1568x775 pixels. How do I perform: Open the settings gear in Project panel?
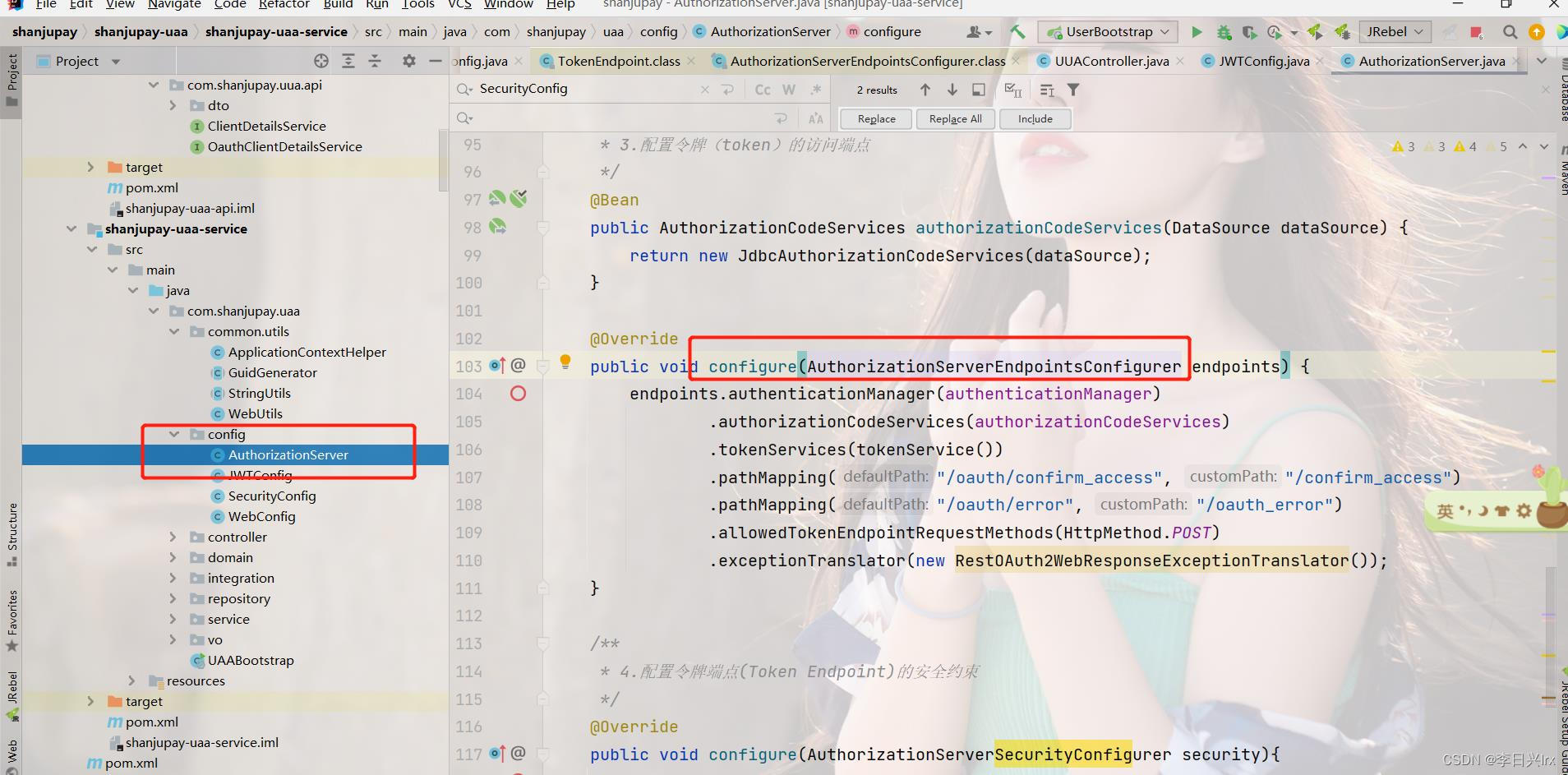tap(408, 61)
